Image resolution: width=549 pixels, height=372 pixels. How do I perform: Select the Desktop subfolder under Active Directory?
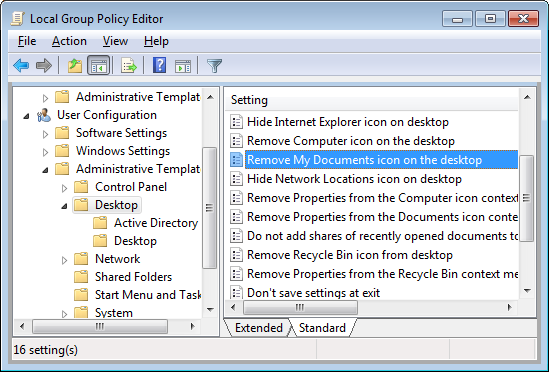135,241
